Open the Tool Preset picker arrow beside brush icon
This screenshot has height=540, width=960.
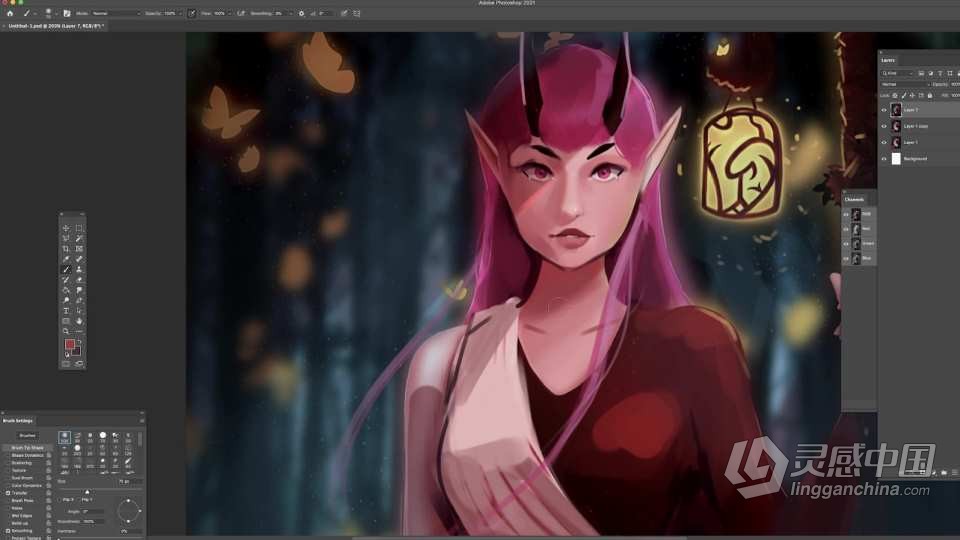pos(35,13)
